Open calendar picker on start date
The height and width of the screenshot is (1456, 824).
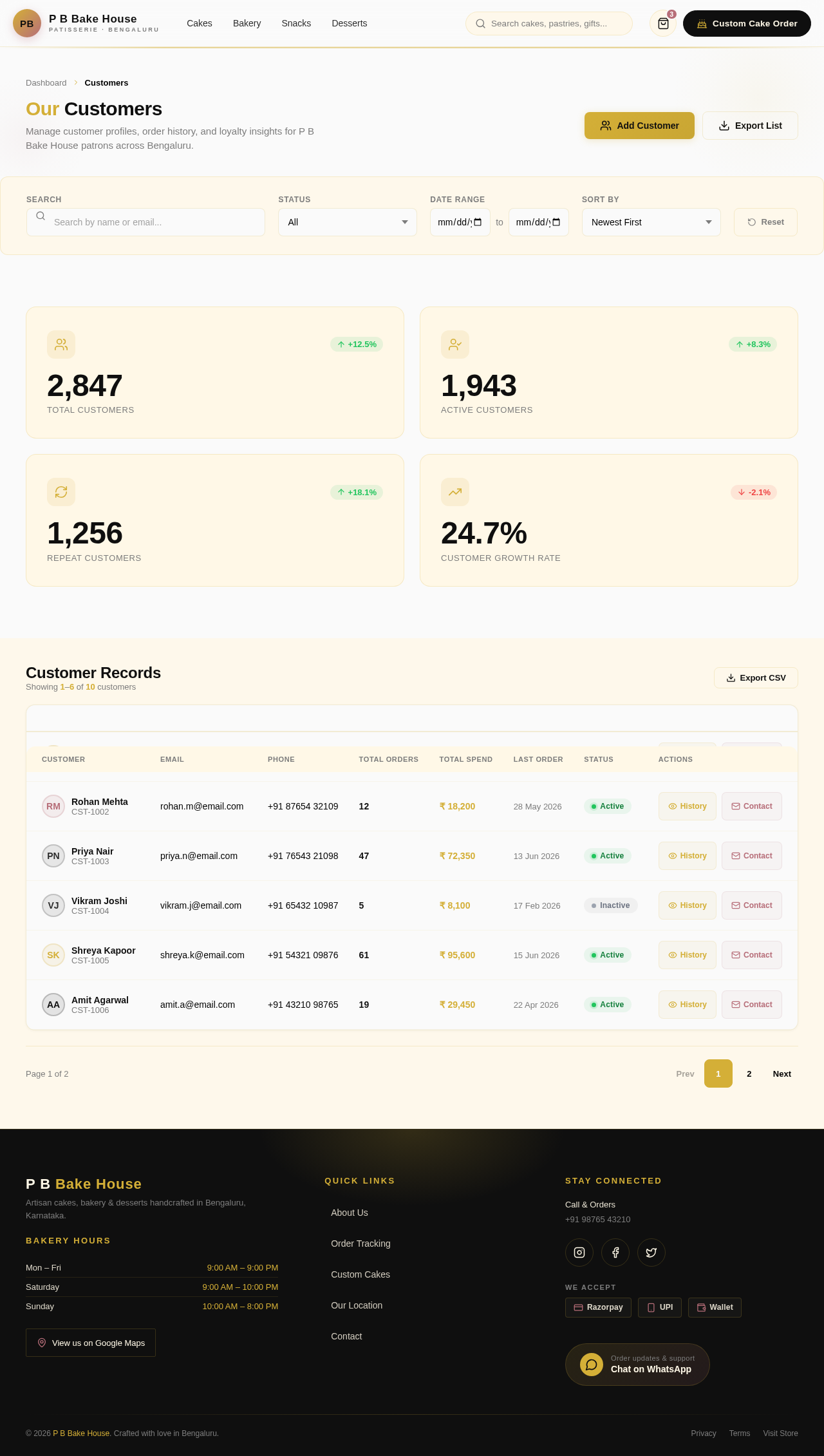(478, 222)
